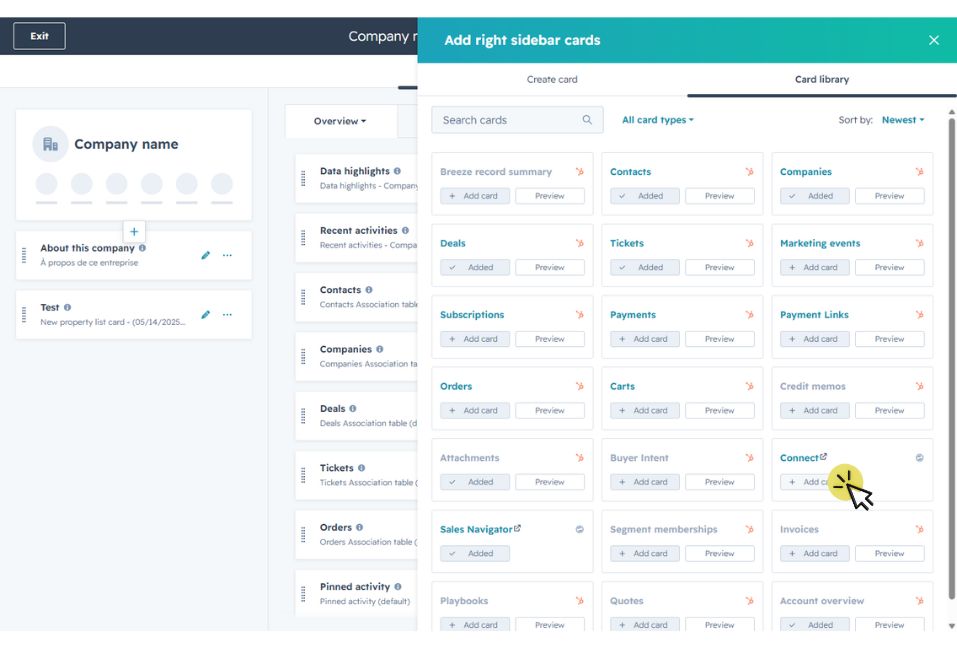Viewport: 957px width, 648px height.
Task: Expand the Overview dropdown
Action: tap(340, 121)
